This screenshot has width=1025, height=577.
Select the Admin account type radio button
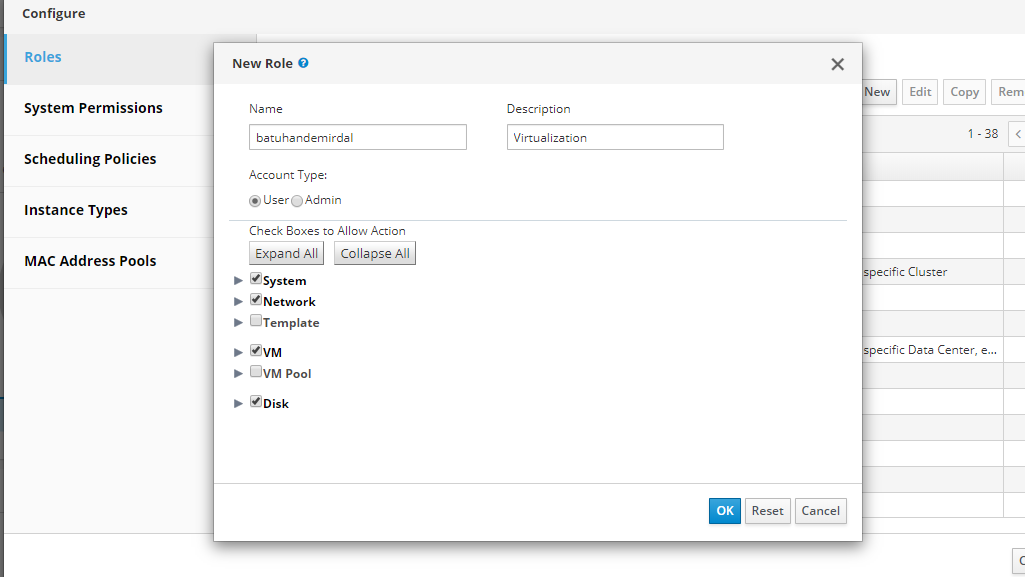297,201
